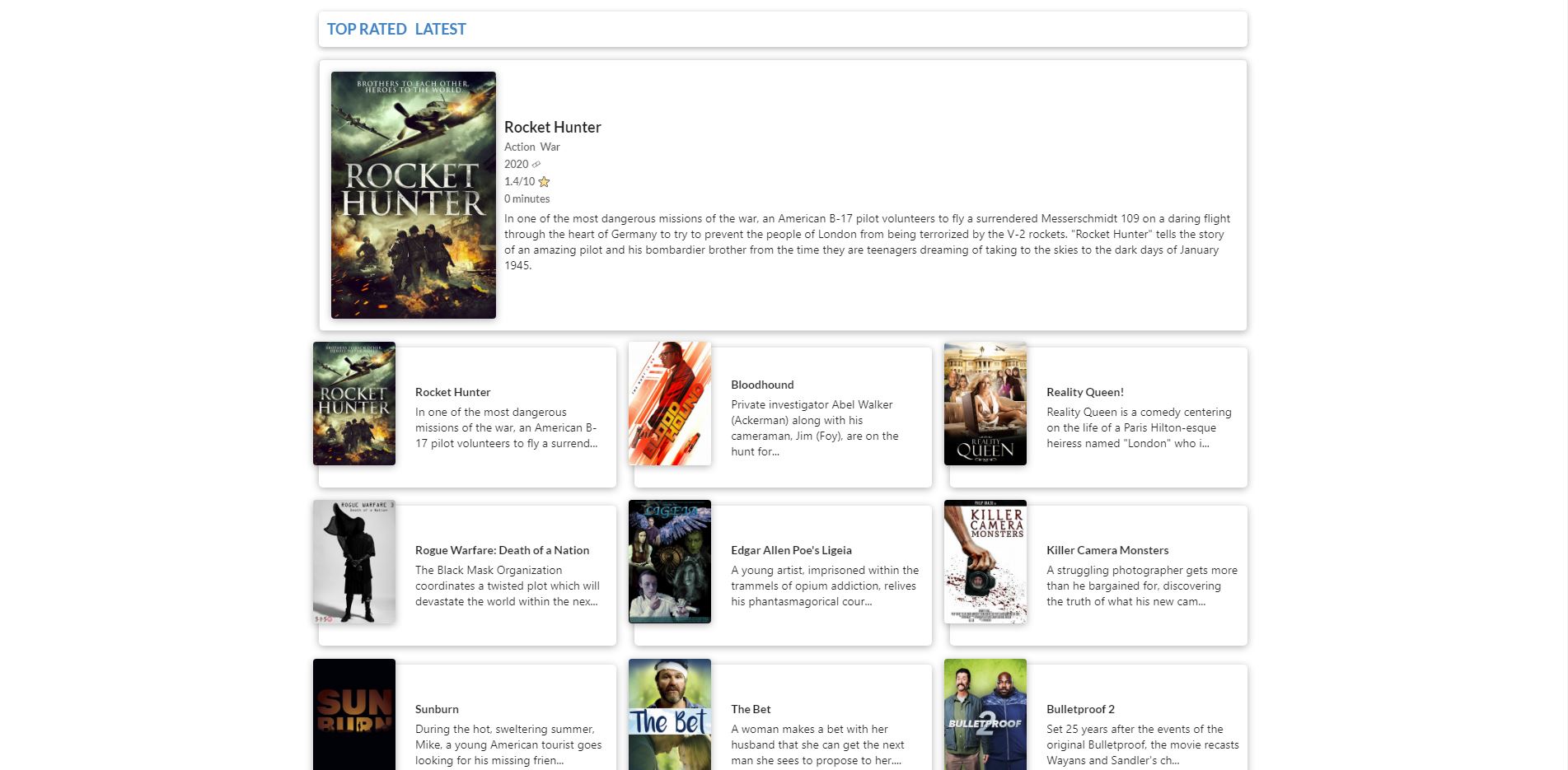Select the War genre label

pyautogui.click(x=550, y=147)
